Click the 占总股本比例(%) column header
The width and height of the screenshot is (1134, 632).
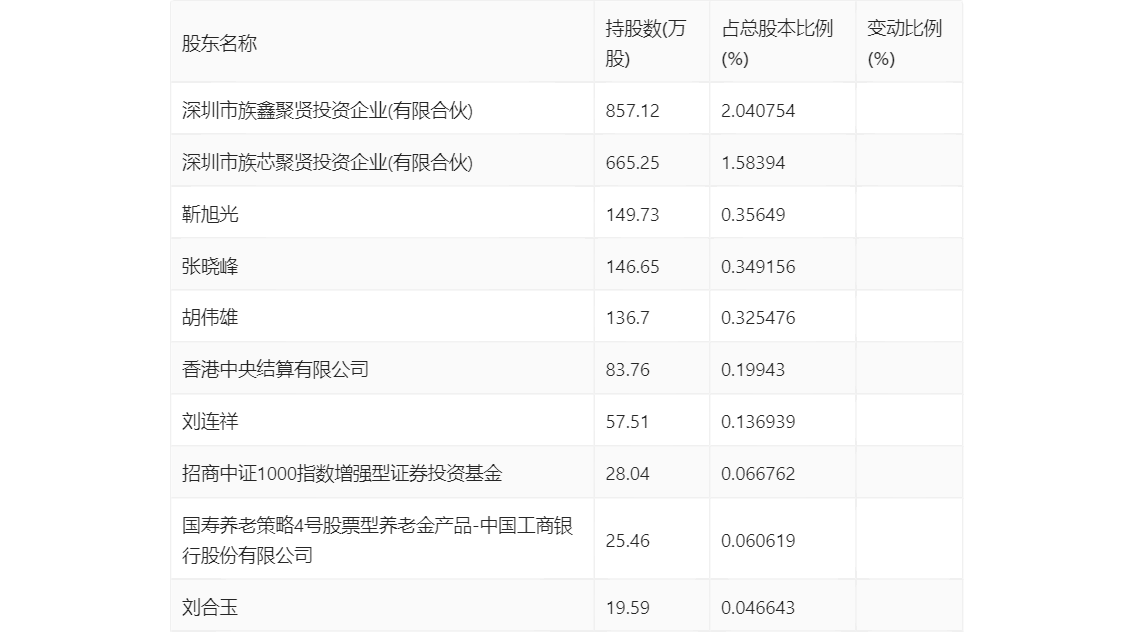click(777, 43)
